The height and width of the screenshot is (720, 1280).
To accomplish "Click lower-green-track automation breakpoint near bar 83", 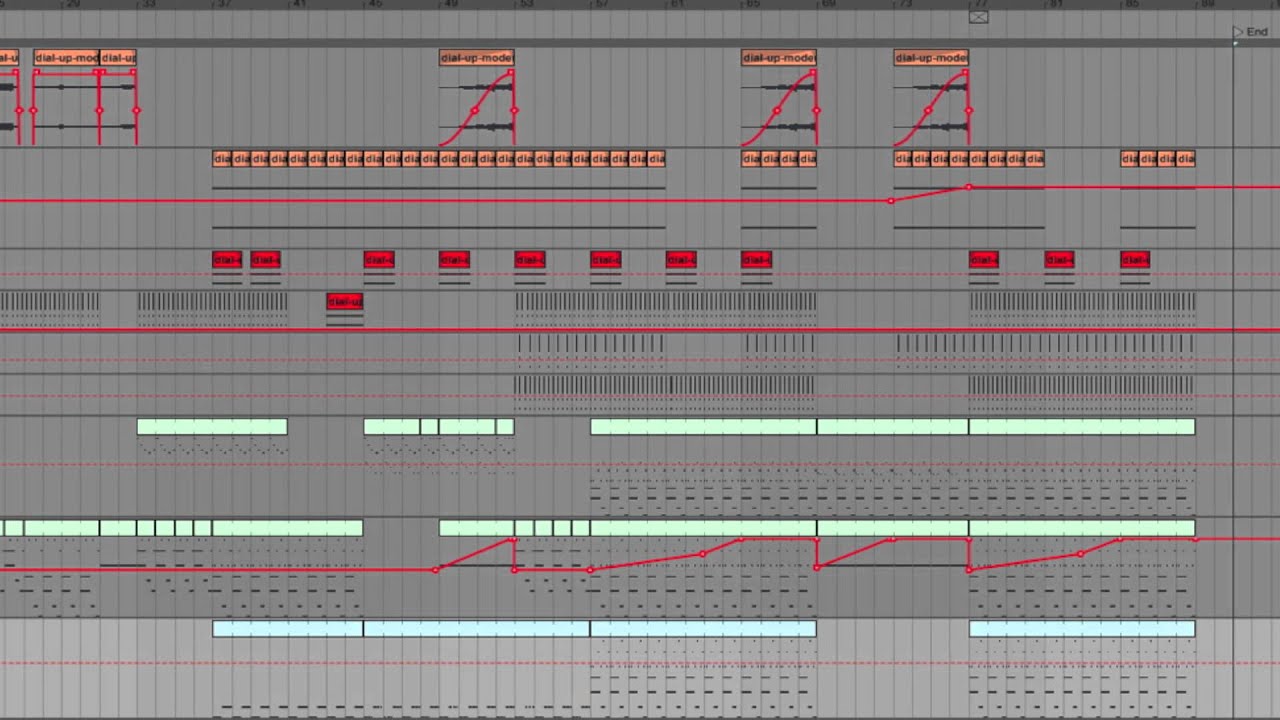I will coord(1080,554).
